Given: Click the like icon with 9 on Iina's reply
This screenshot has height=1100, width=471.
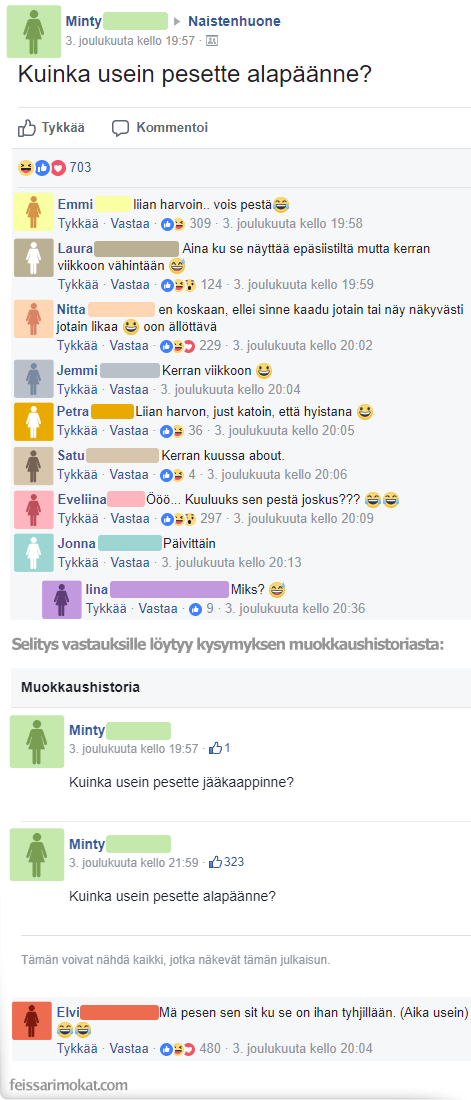Looking at the screenshot, I should (x=195, y=608).
